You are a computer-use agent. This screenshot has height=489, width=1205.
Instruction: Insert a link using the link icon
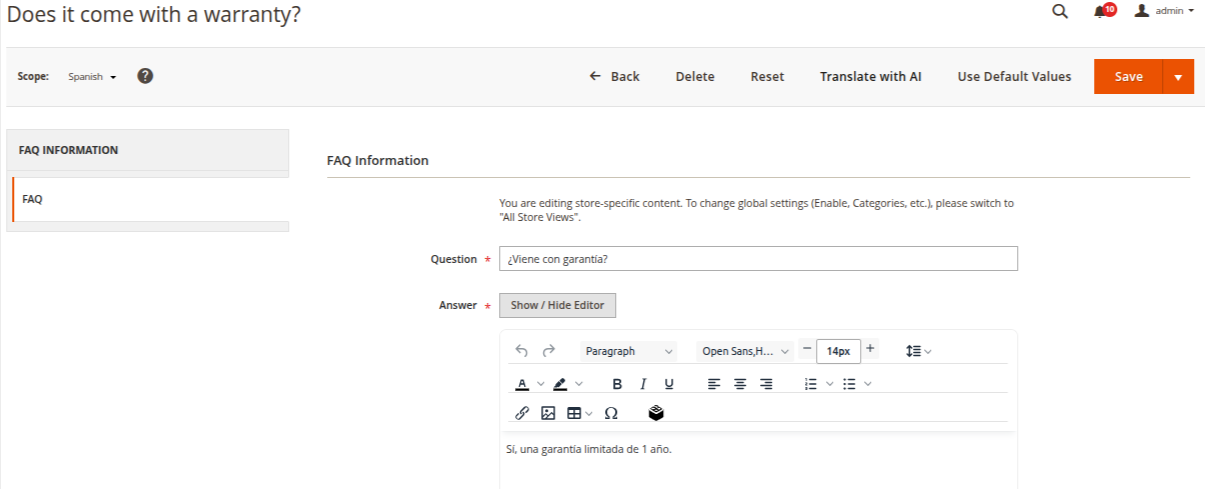tap(521, 413)
